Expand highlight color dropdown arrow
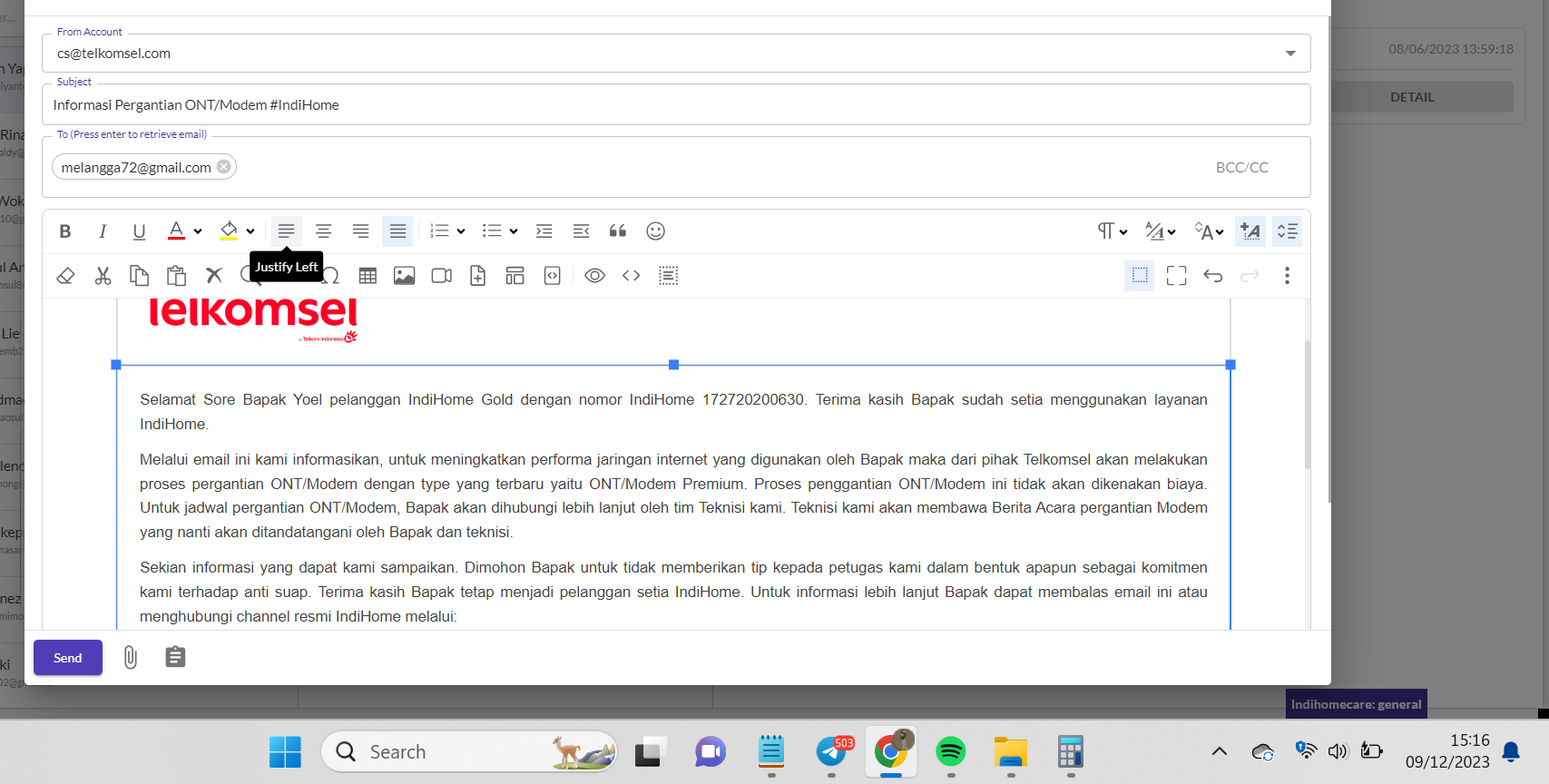The image size is (1549, 784). (250, 231)
